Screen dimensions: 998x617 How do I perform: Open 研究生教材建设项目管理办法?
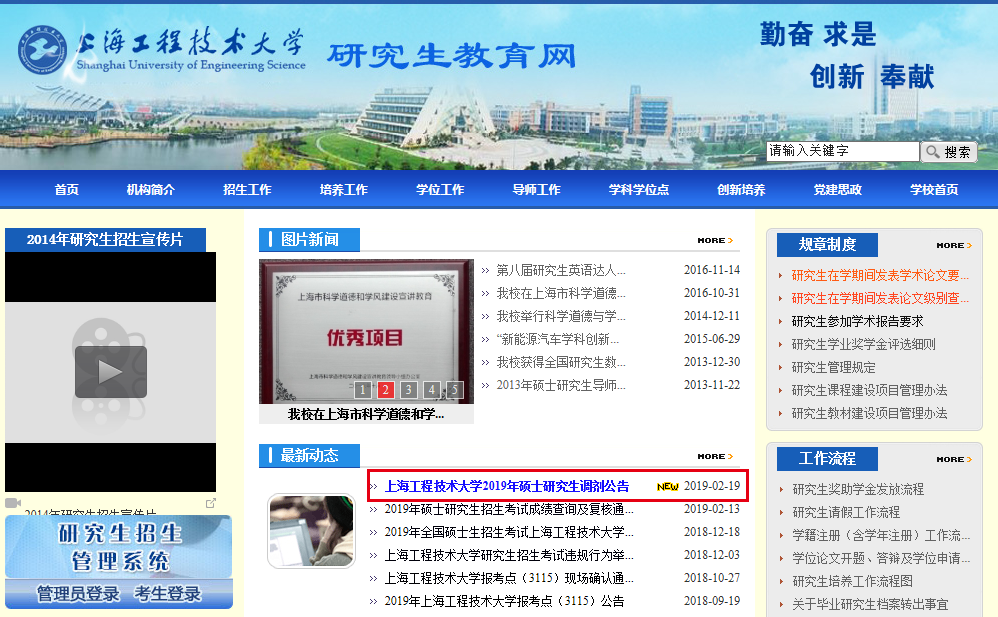point(869,413)
